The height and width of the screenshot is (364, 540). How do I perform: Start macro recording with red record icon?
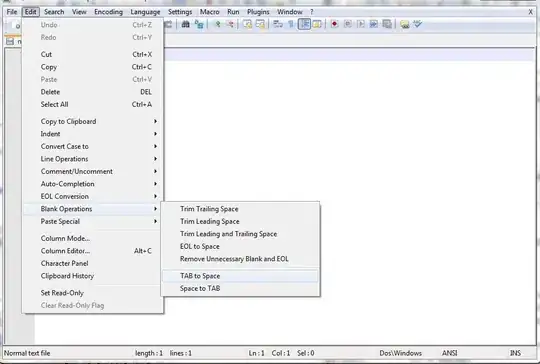(334, 24)
